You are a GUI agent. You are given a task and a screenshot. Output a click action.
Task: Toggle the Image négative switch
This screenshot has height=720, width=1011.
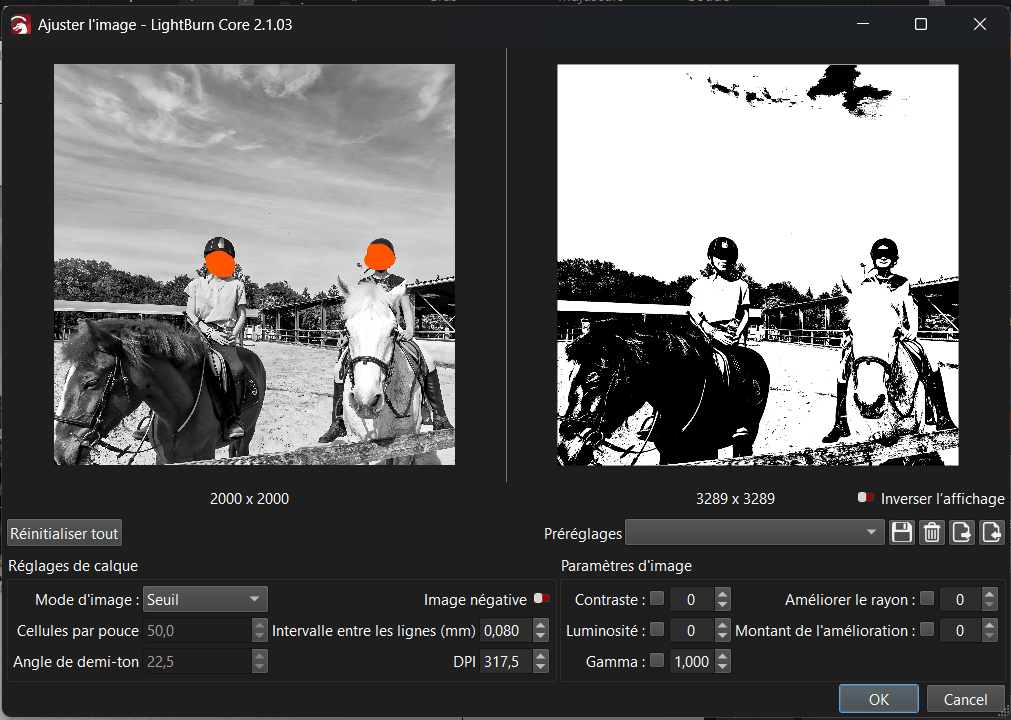[542, 599]
